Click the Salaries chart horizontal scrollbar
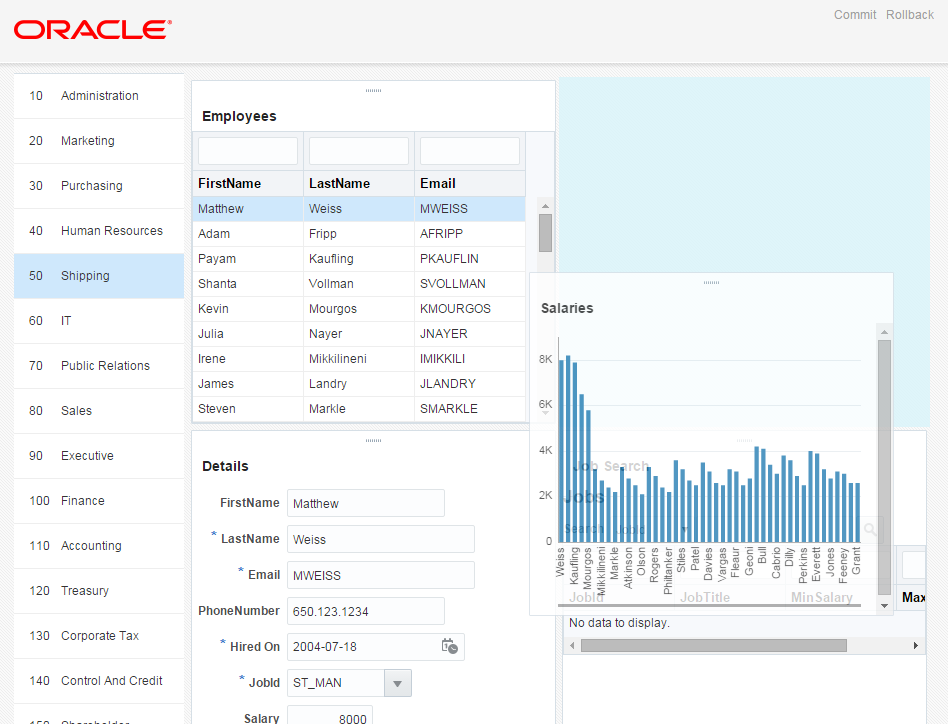Screen dimensions: 948x724 point(709,604)
